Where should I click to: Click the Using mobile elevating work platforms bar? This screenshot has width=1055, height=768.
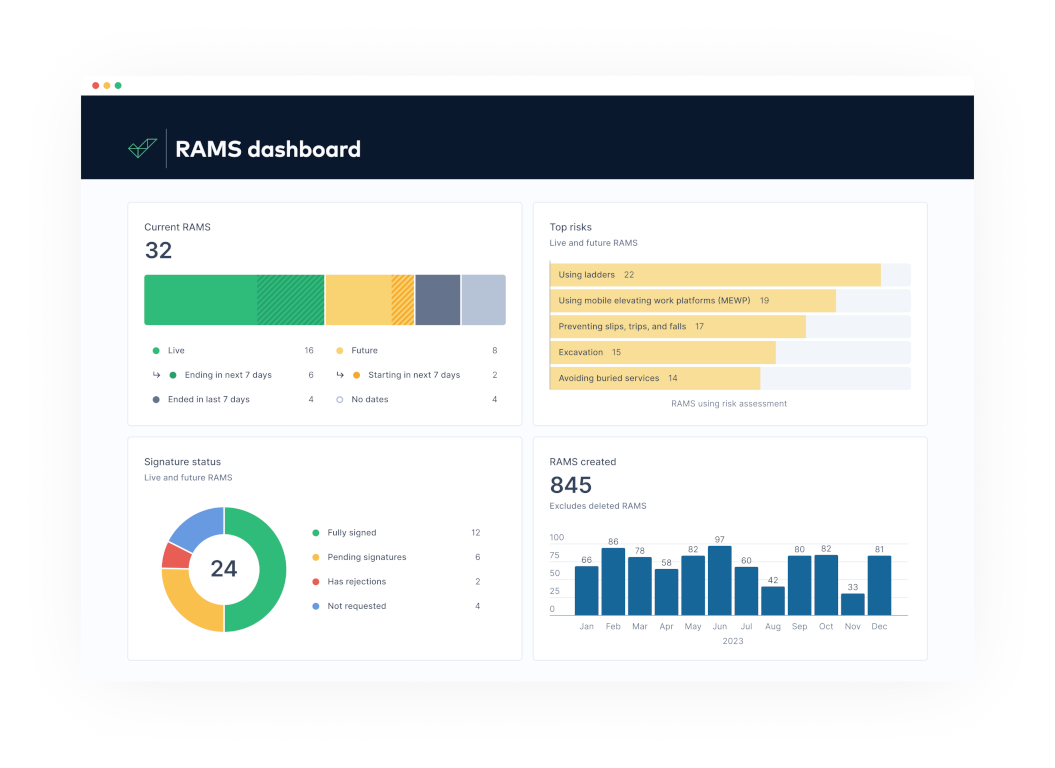point(693,301)
